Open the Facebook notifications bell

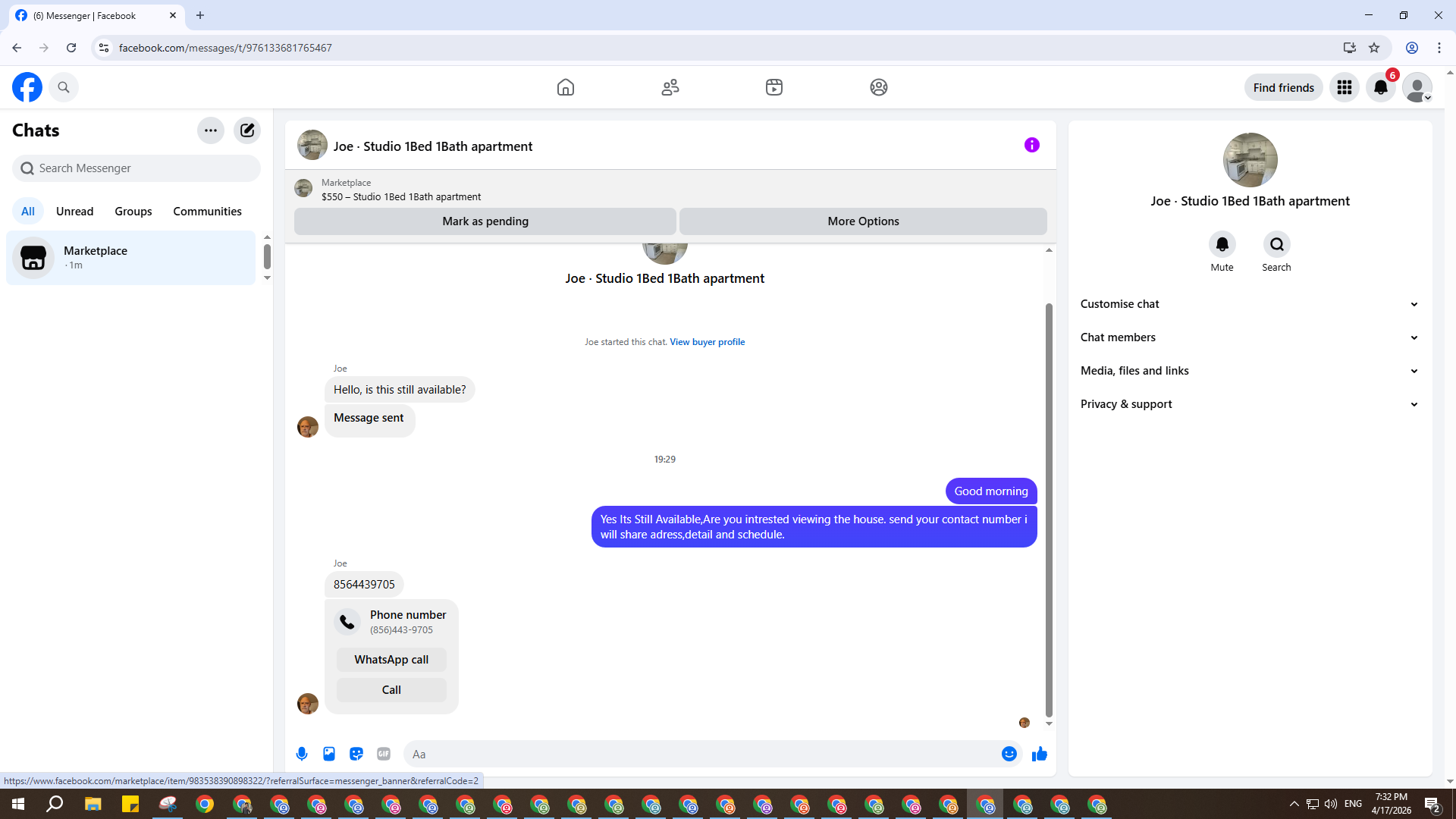point(1381,87)
